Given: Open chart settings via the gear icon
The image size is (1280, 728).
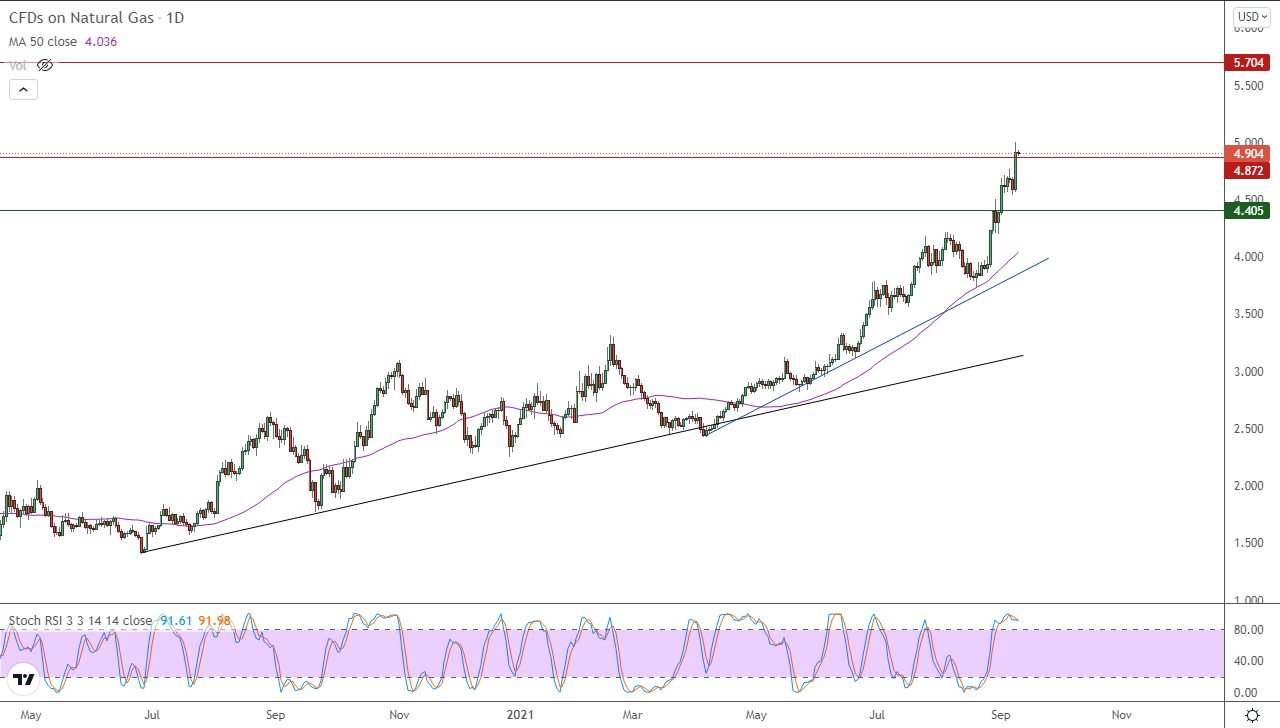Looking at the screenshot, I should (1252, 715).
